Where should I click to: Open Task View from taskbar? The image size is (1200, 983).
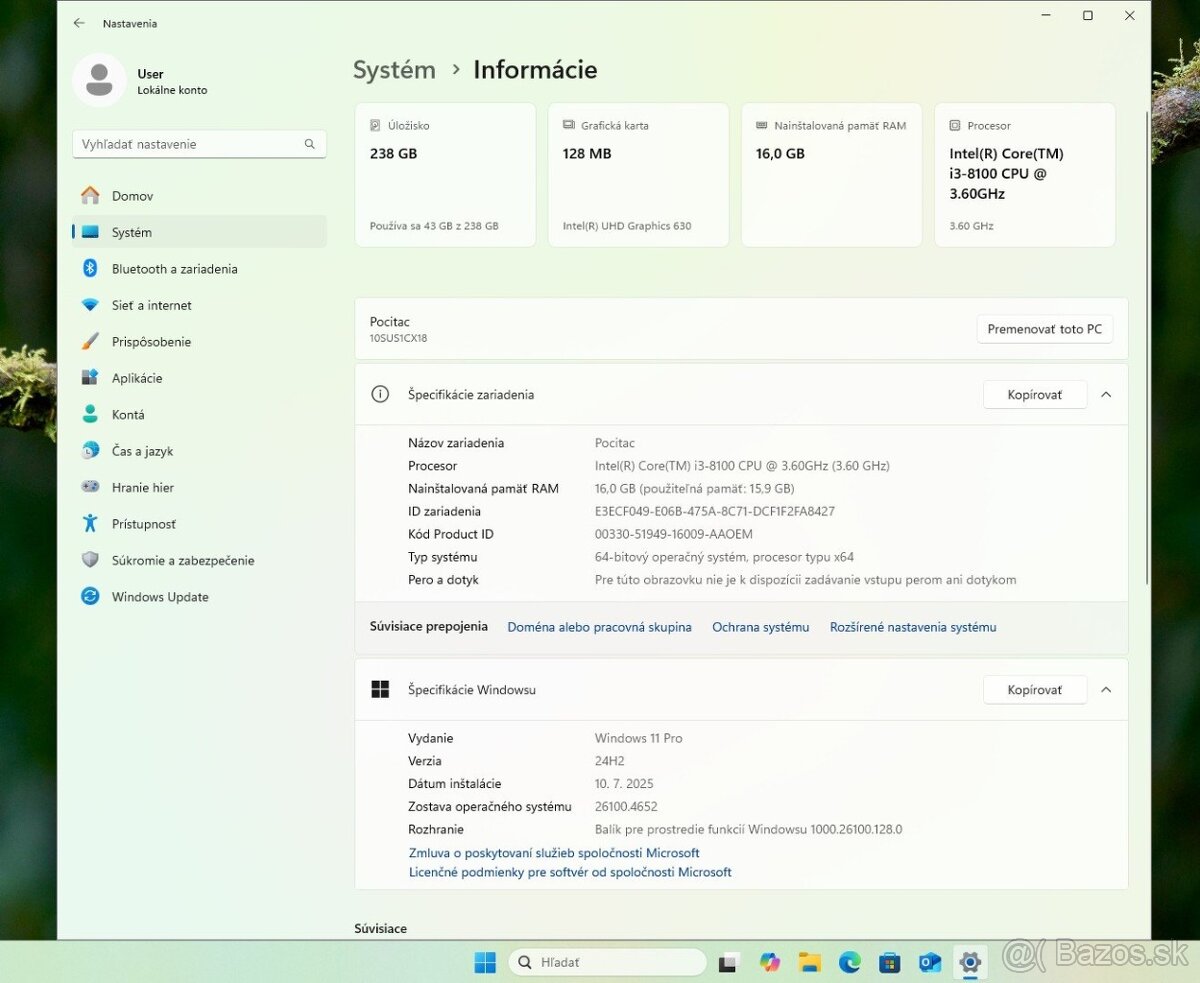click(728, 963)
